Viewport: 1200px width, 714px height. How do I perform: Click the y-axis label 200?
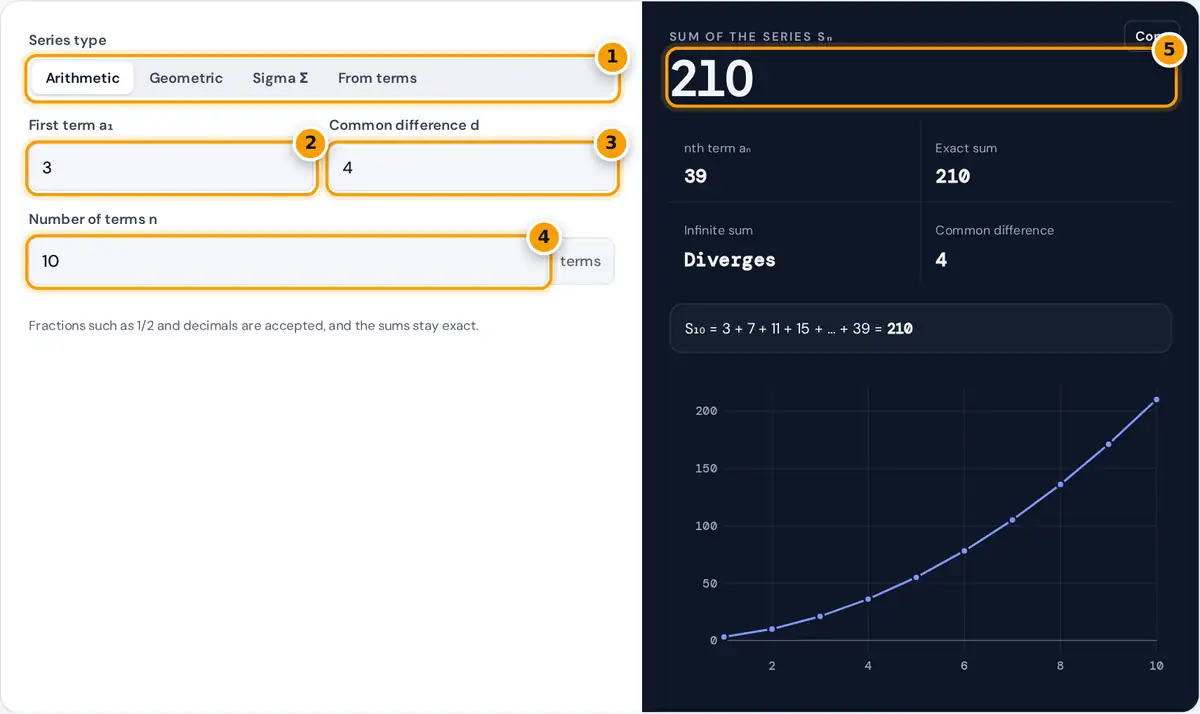pyautogui.click(x=706, y=411)
